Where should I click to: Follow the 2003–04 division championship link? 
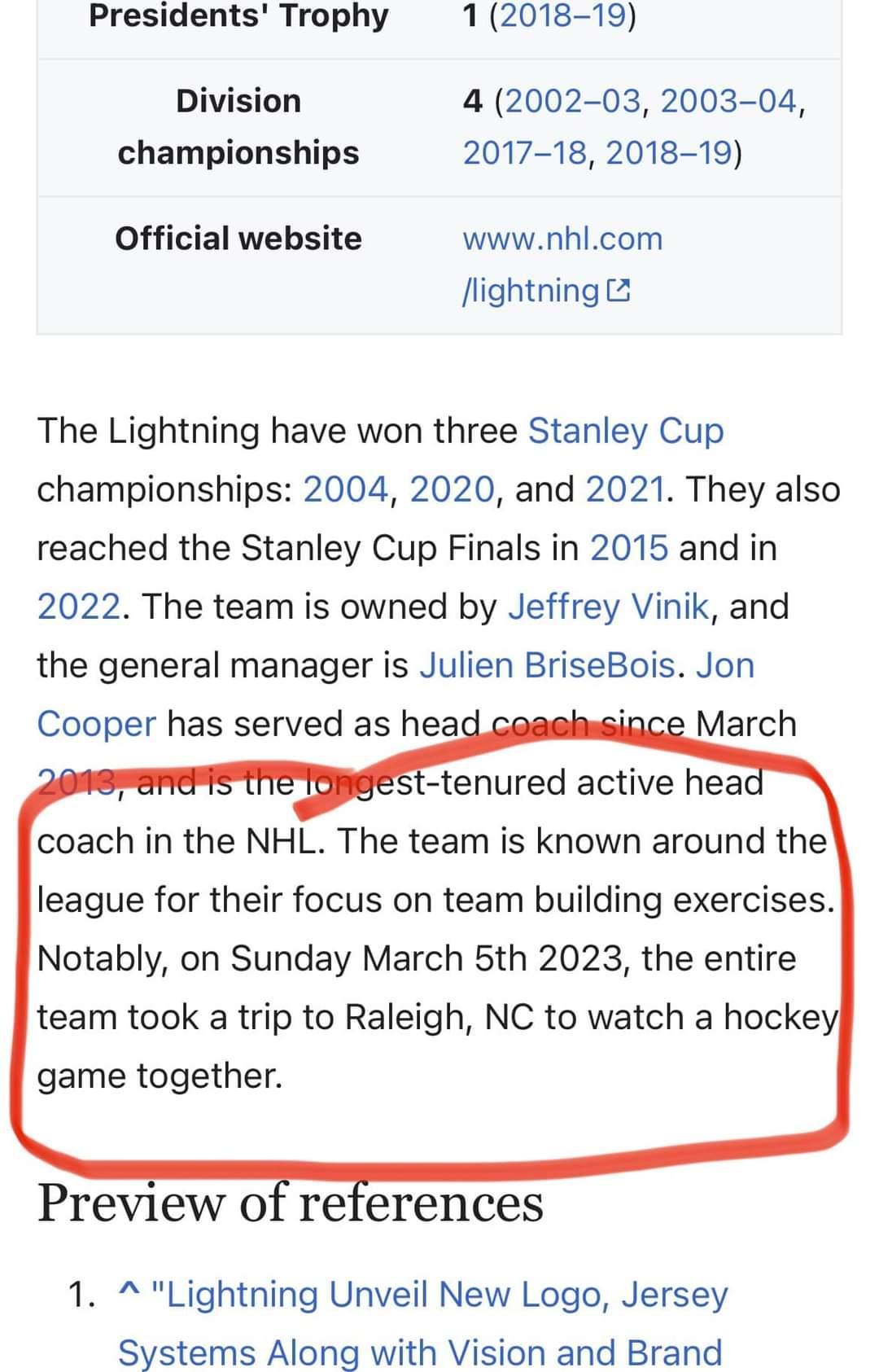728,101
